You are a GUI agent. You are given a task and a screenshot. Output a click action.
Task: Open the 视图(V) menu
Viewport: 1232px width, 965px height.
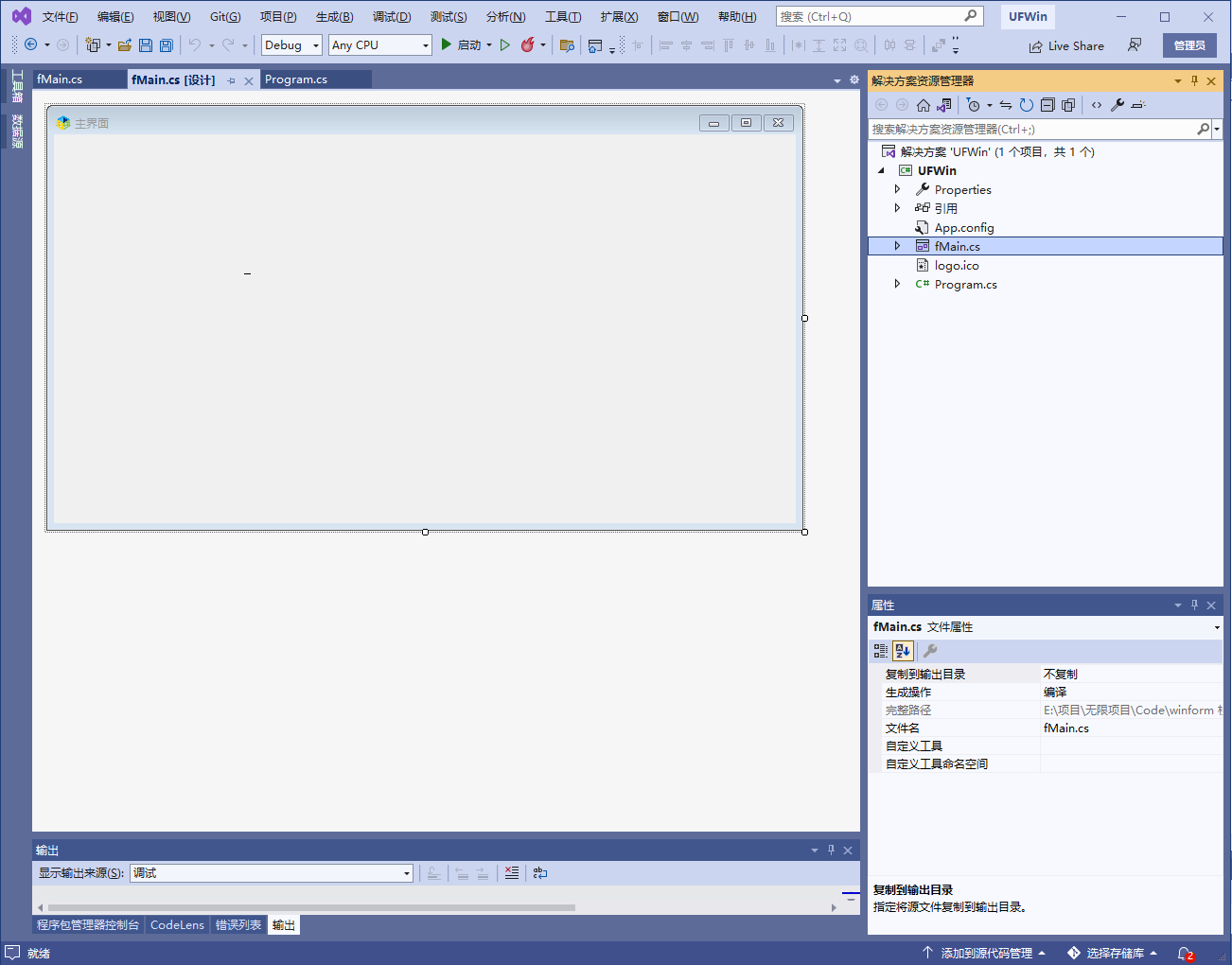(x=171, y=17)
